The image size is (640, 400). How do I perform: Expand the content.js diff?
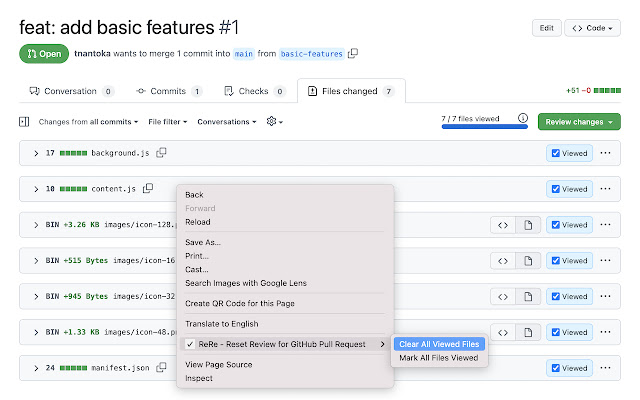pos(36,189)
